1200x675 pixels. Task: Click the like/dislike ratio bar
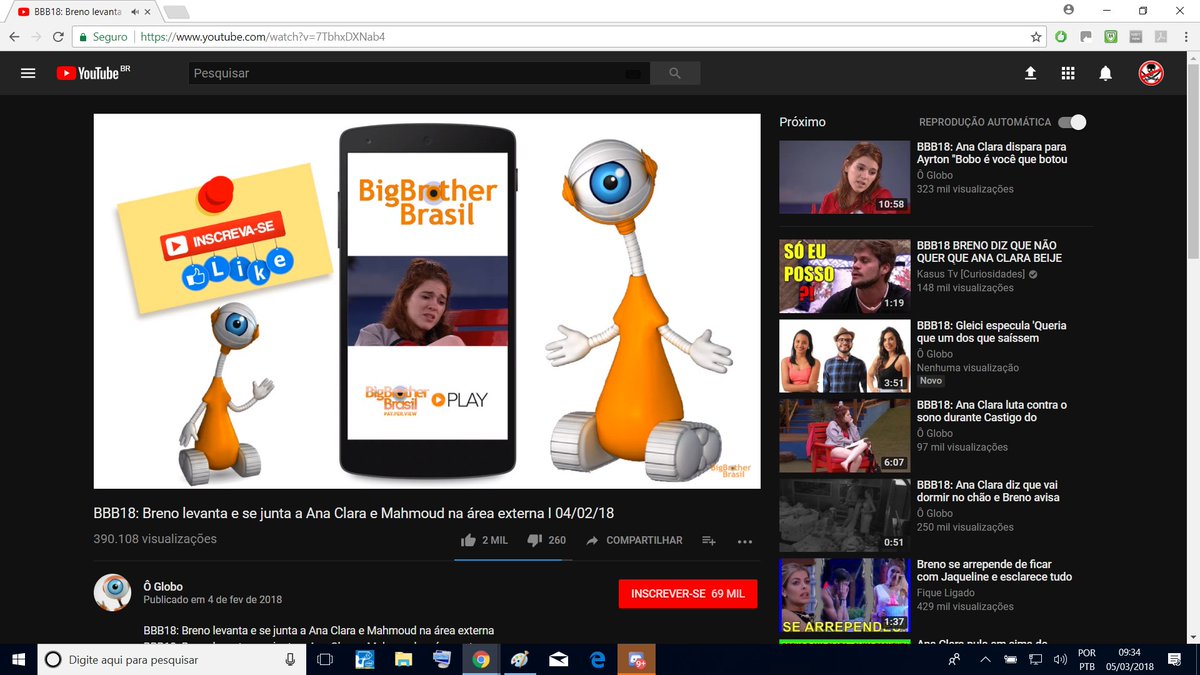(514, 560)
